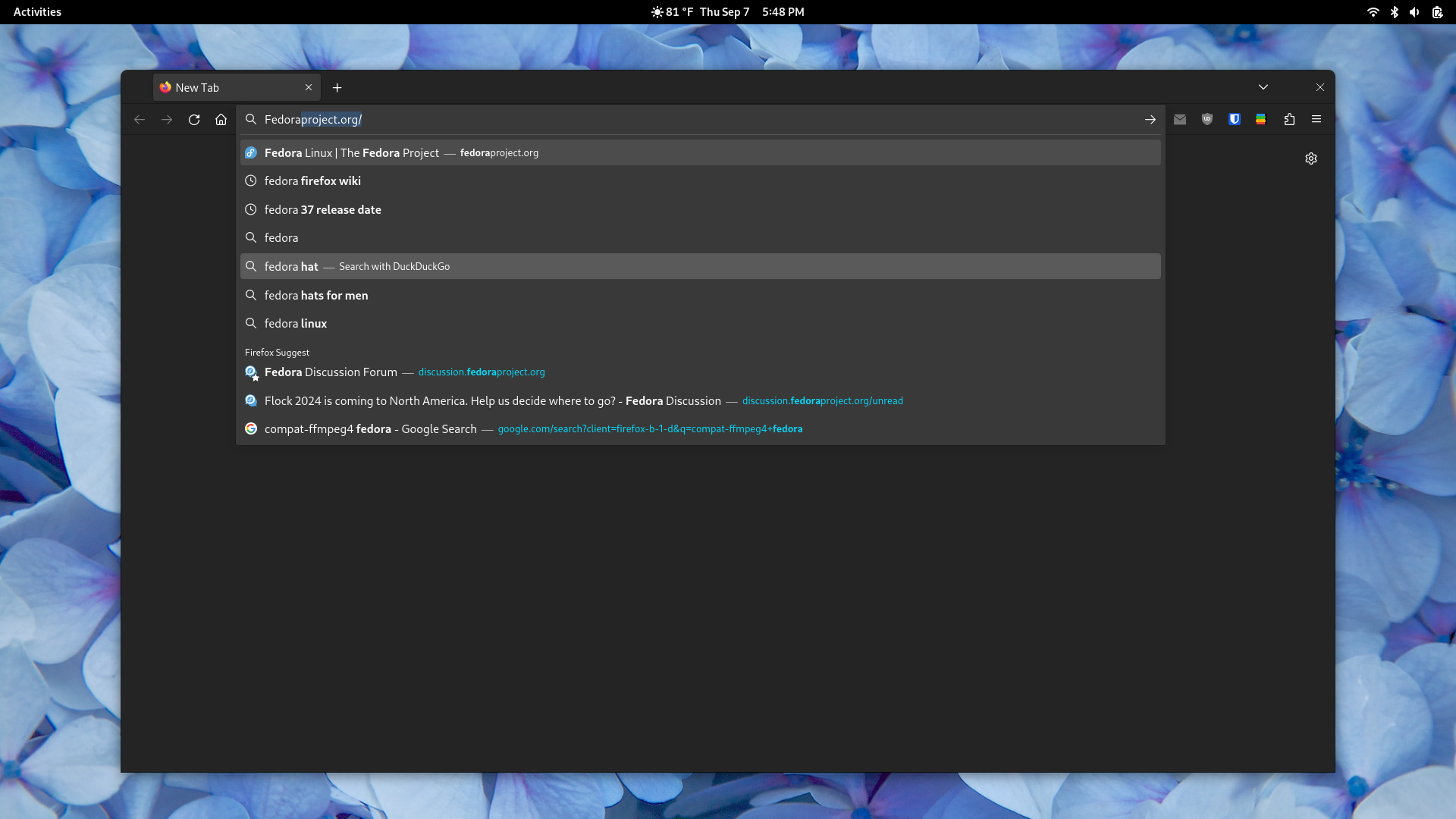1456x819 pixels.
Task: Click the battery status icon
Action: [1437, 12]
